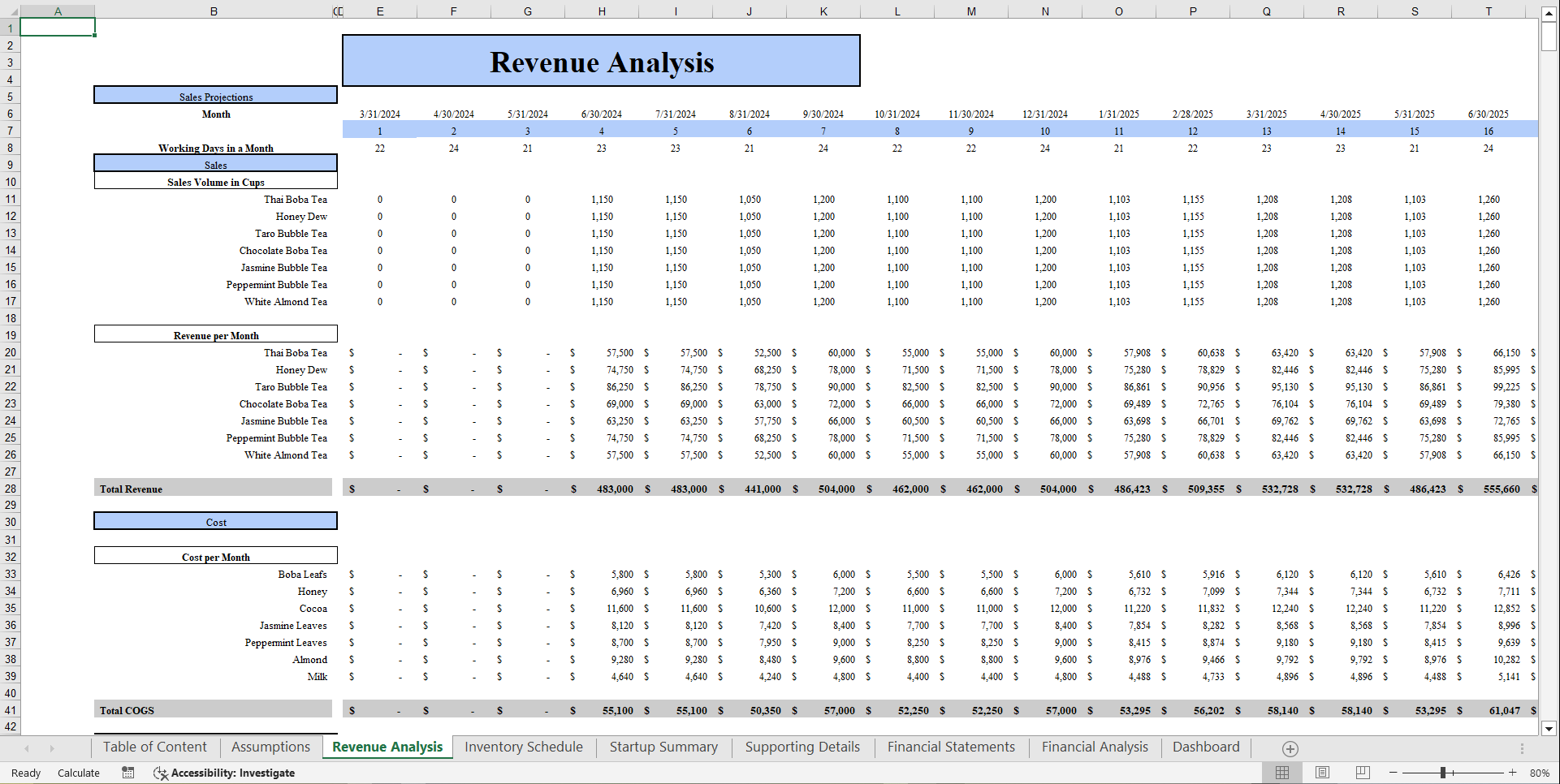View the Inventory Schedule sheet
The width and height of the screenshot is (1560, 784).
(x=523, y=747)
